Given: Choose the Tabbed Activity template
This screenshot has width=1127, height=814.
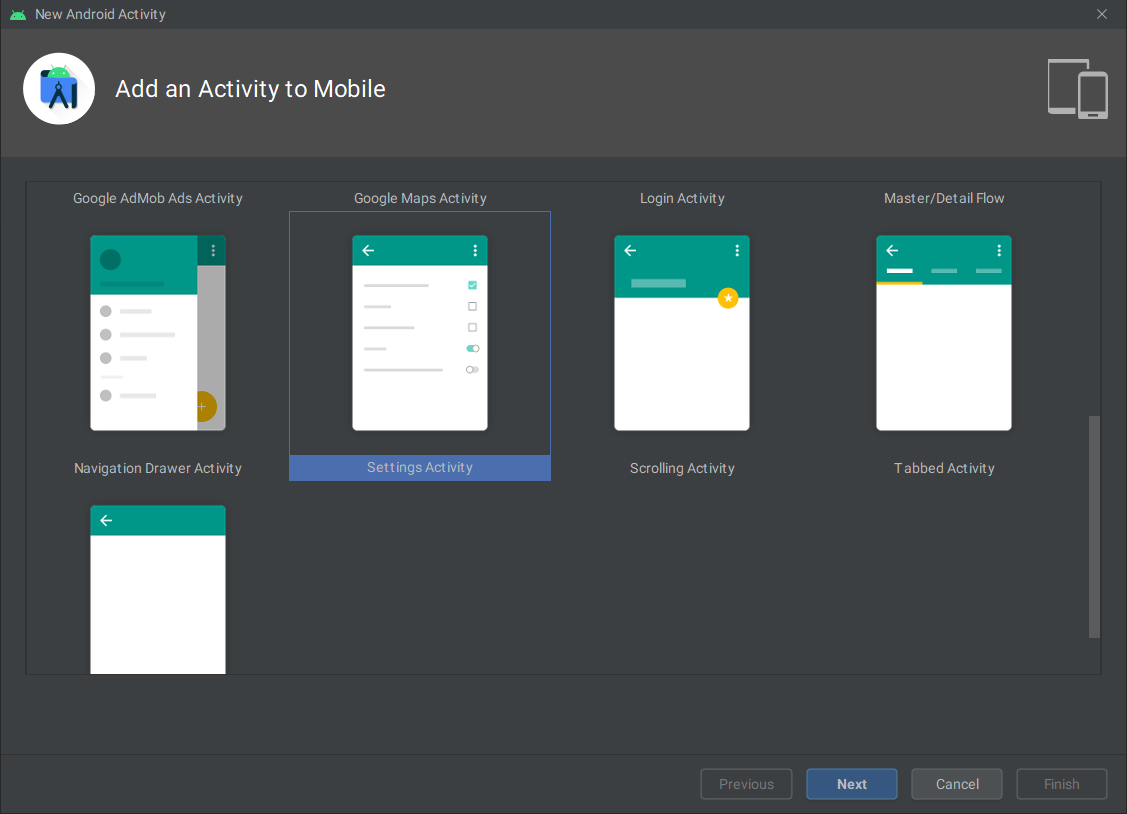Looking at the screenshot, I should pos(943,333).
